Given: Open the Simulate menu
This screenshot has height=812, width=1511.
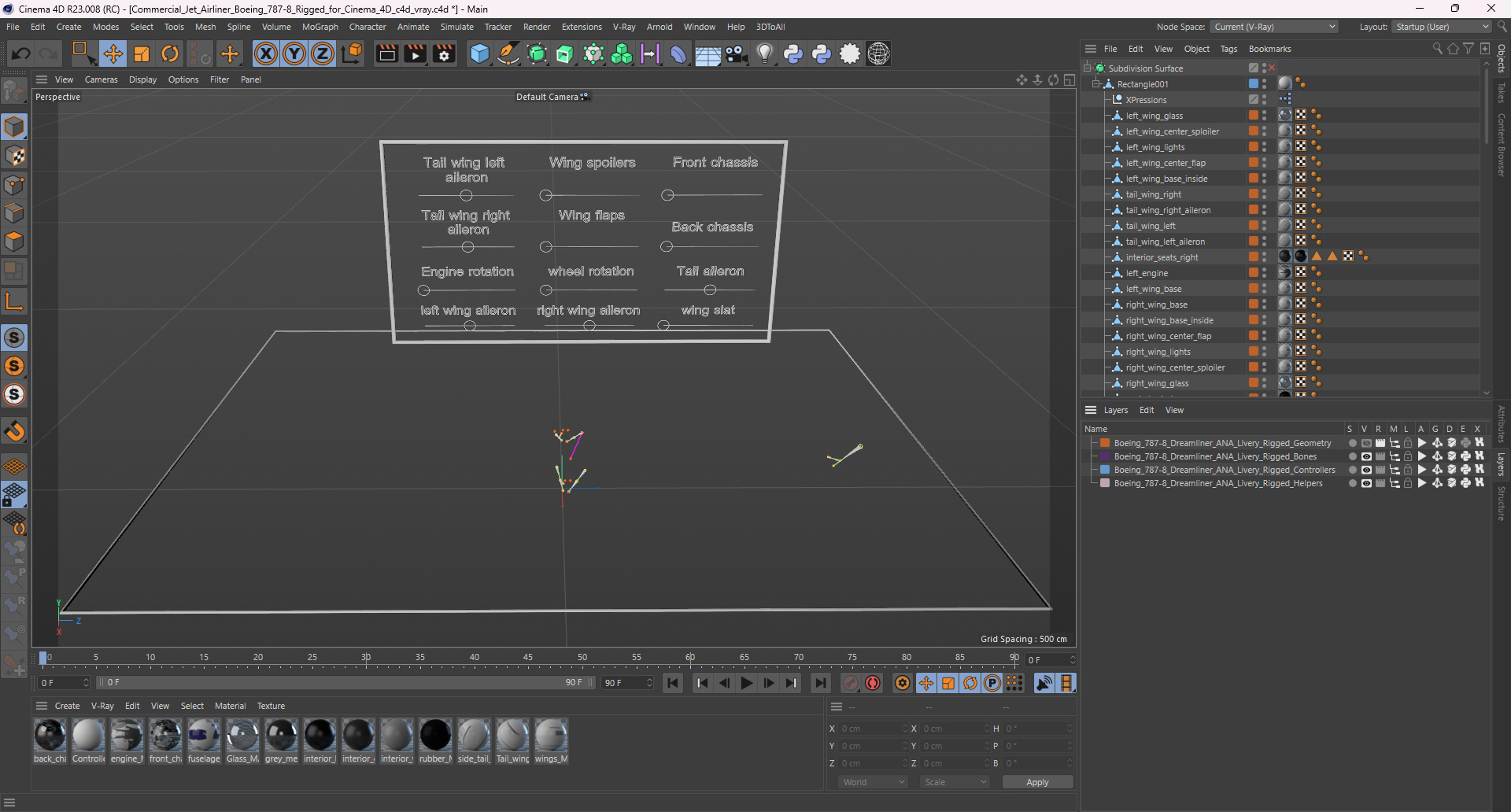Looking at the screenshot, I should tap(456, 27).
